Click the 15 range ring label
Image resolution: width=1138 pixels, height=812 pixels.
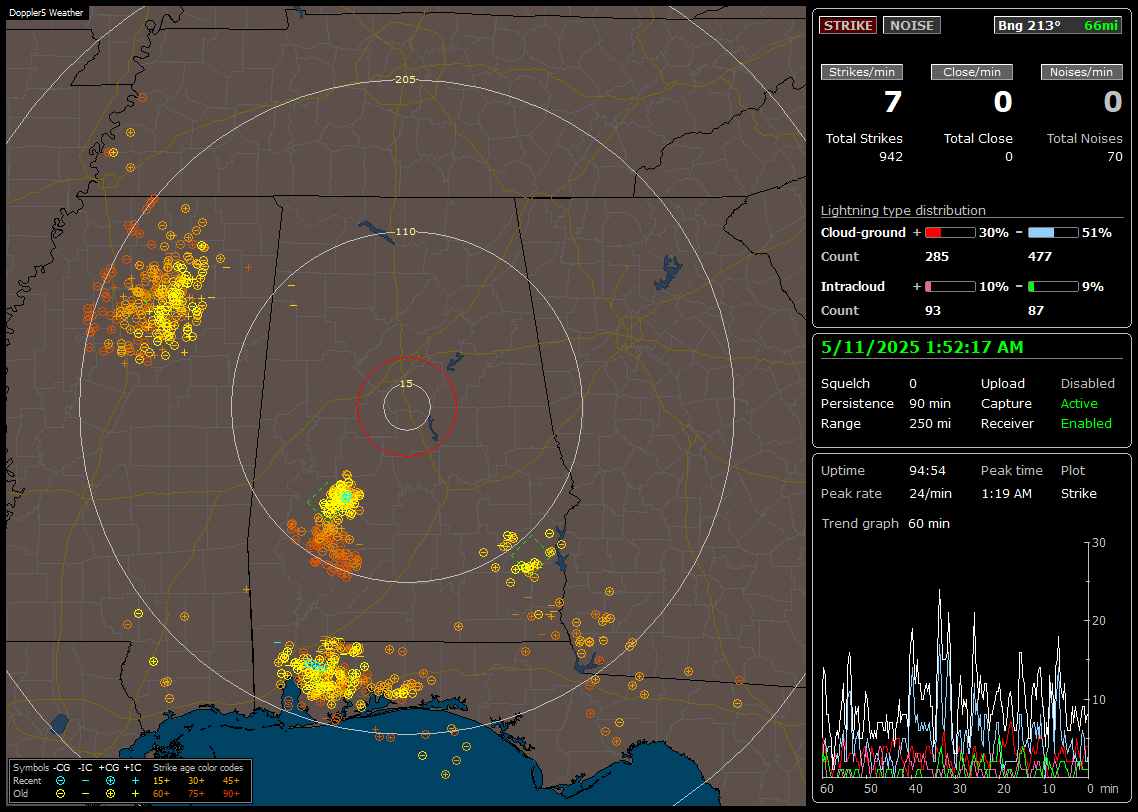(406, 383)
